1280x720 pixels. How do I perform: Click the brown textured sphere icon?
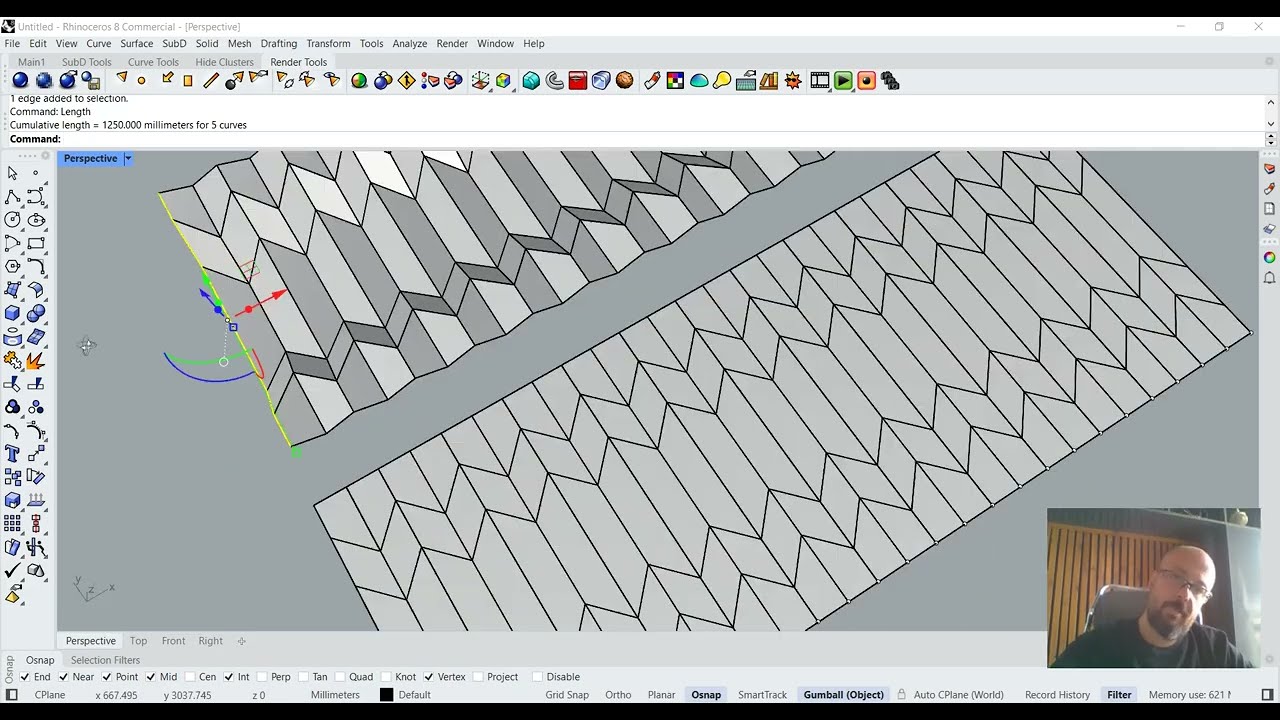pos(625,81)
